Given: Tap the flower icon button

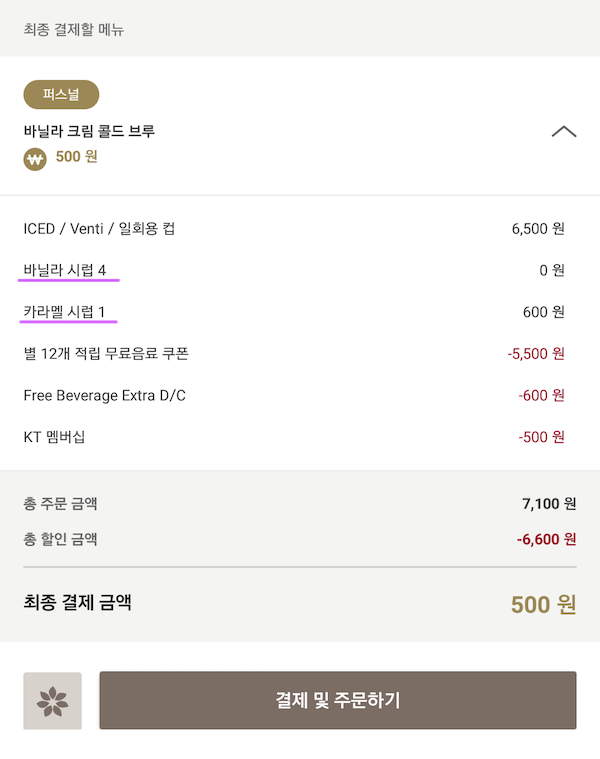Looking at the screenshot, I should [52, 700].
